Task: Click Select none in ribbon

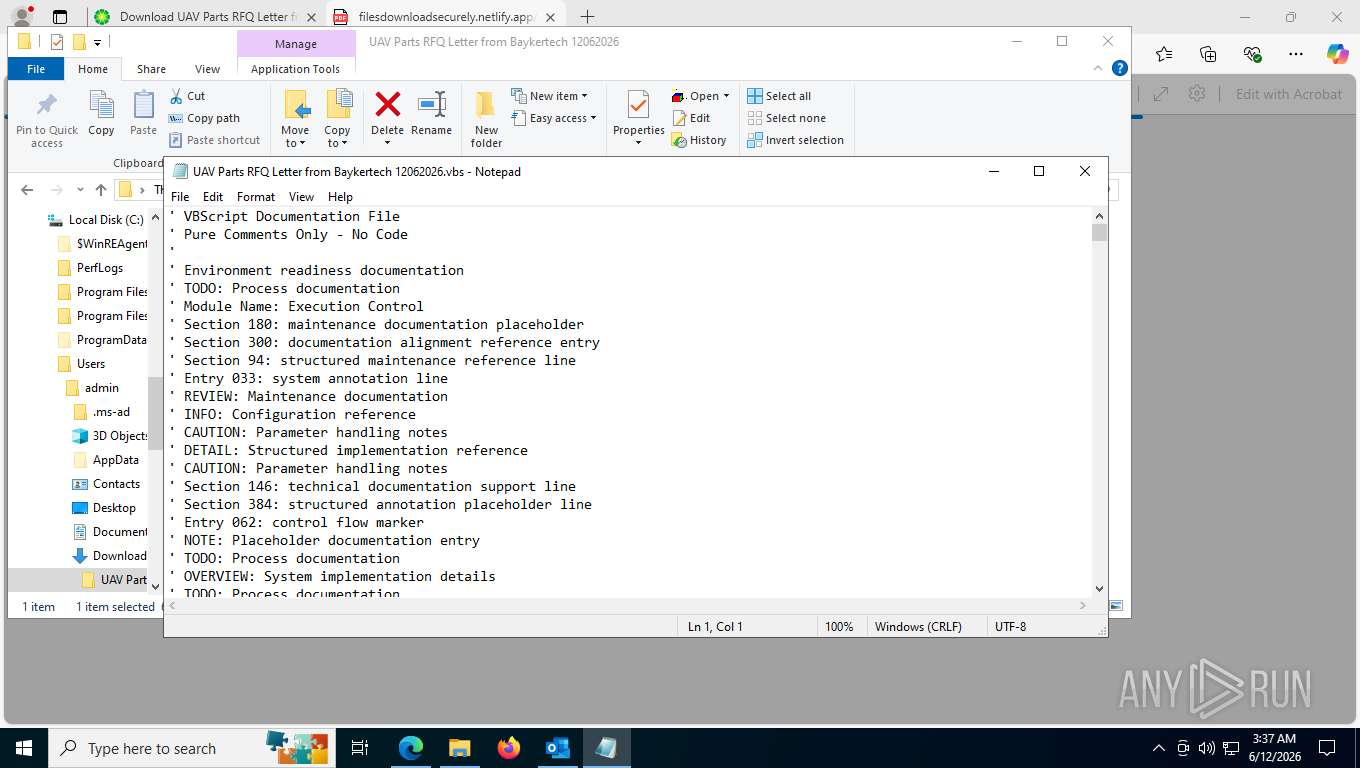Action: (x=786, y=118)
